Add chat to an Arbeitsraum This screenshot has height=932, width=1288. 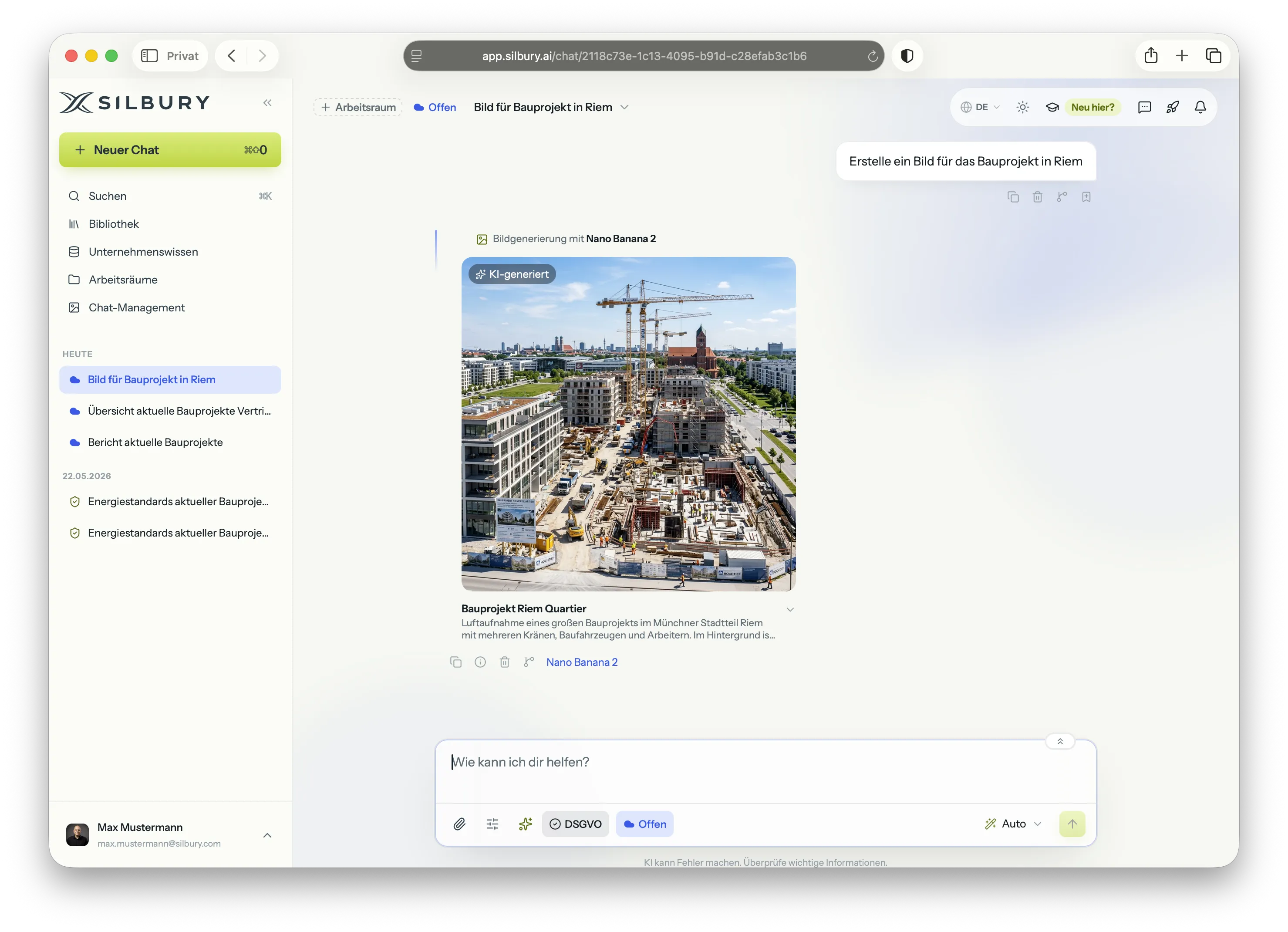(358, 107)
